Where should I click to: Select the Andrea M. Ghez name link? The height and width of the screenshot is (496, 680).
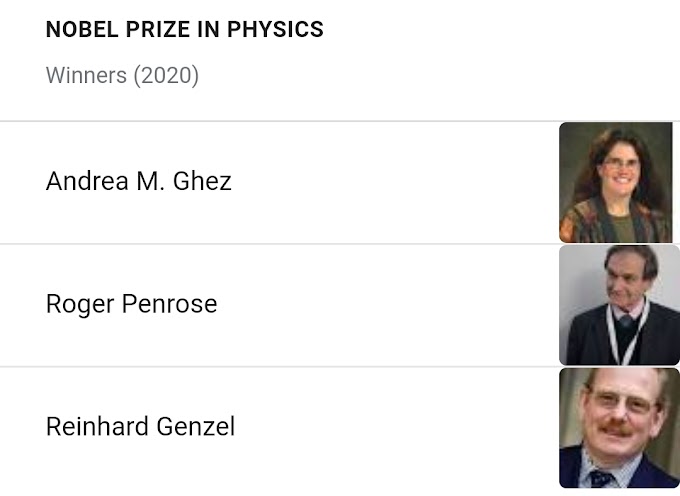coord(139,182)
